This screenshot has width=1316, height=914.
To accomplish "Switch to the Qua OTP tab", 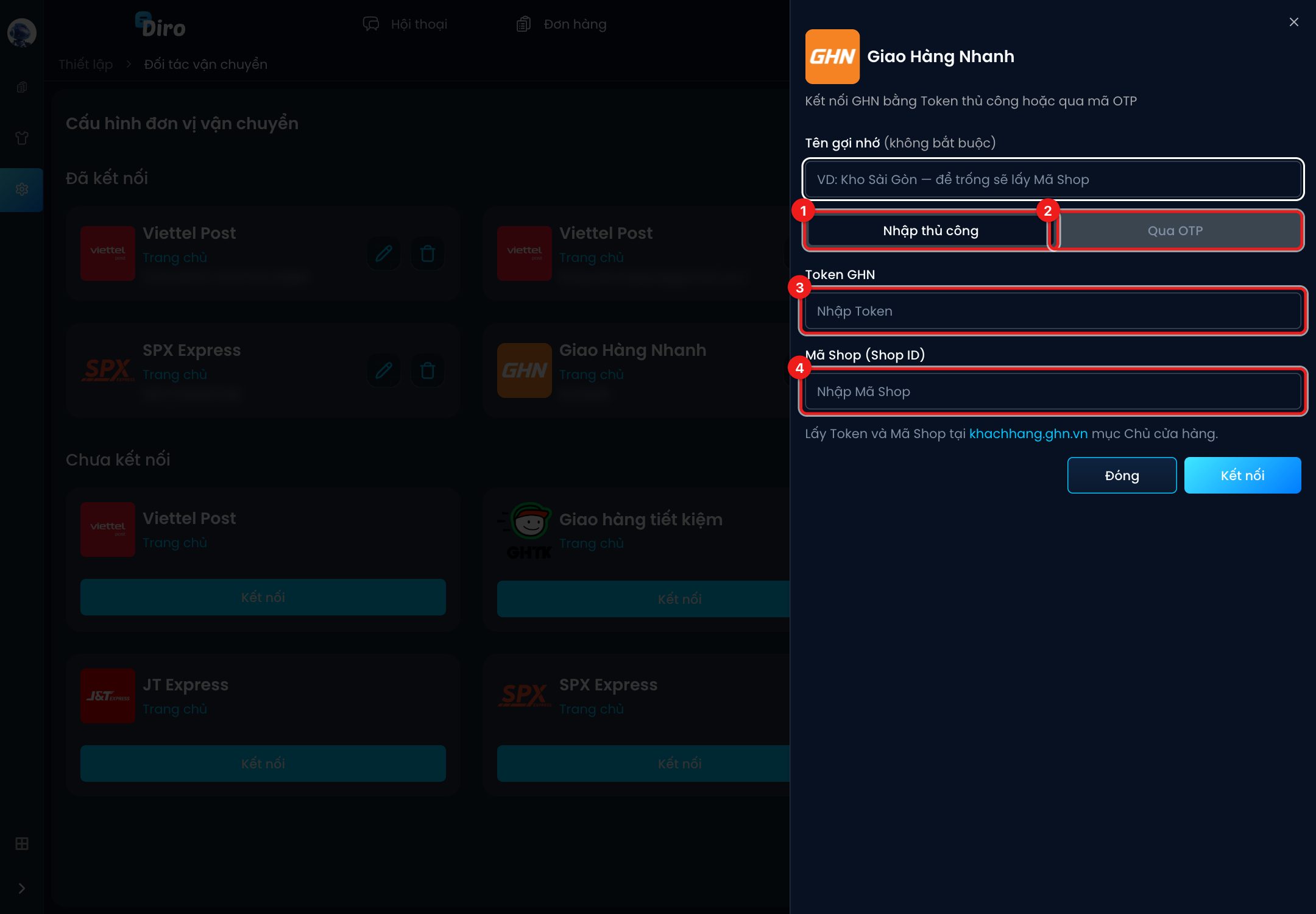I will click(x=1175, y=231).
